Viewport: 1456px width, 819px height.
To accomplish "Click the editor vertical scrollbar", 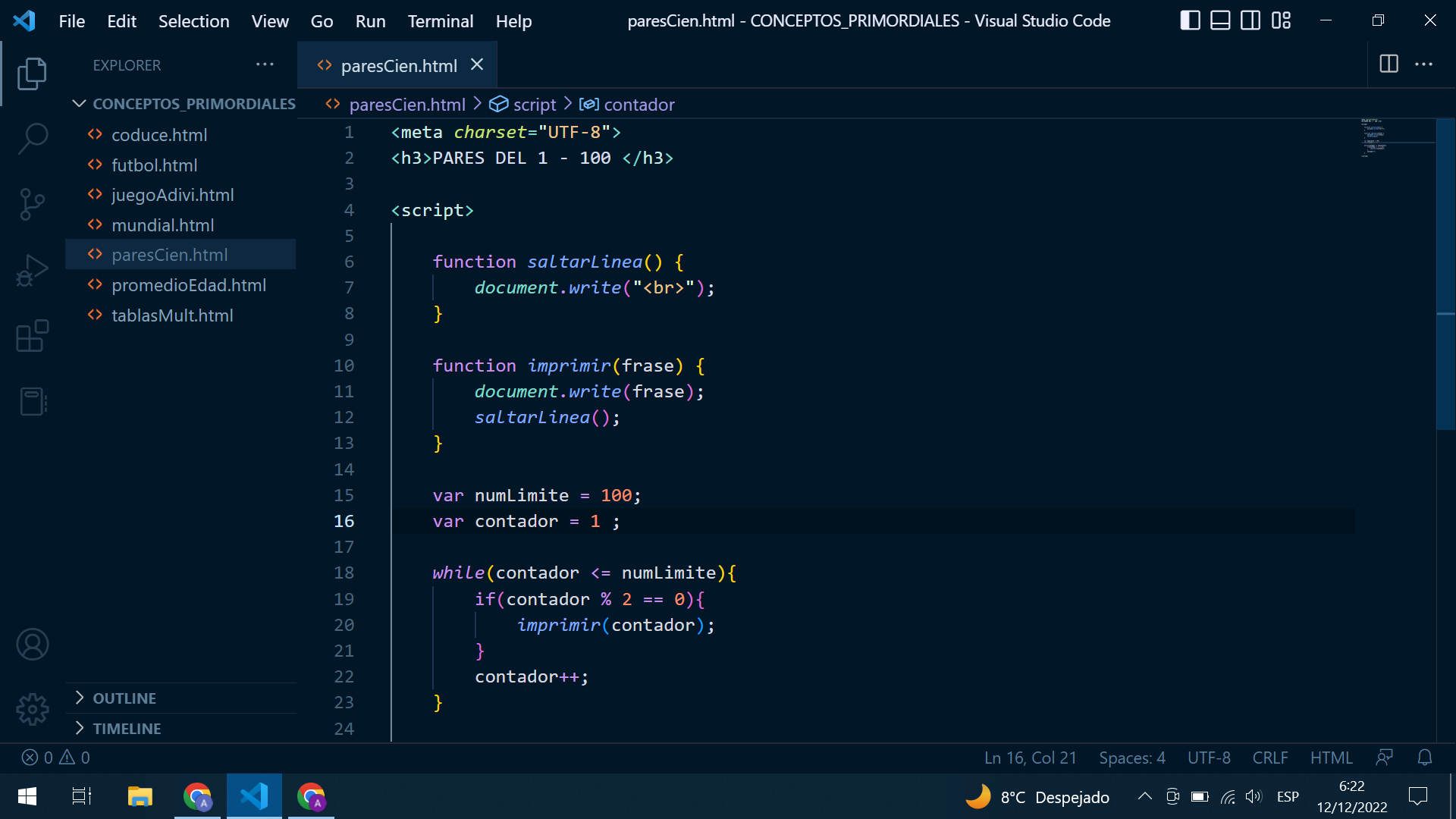I will pyautogui.click(x=1445, y=275).
